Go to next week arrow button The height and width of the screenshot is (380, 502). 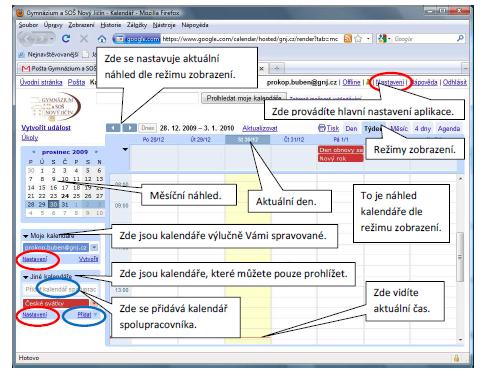coord(129,128)
